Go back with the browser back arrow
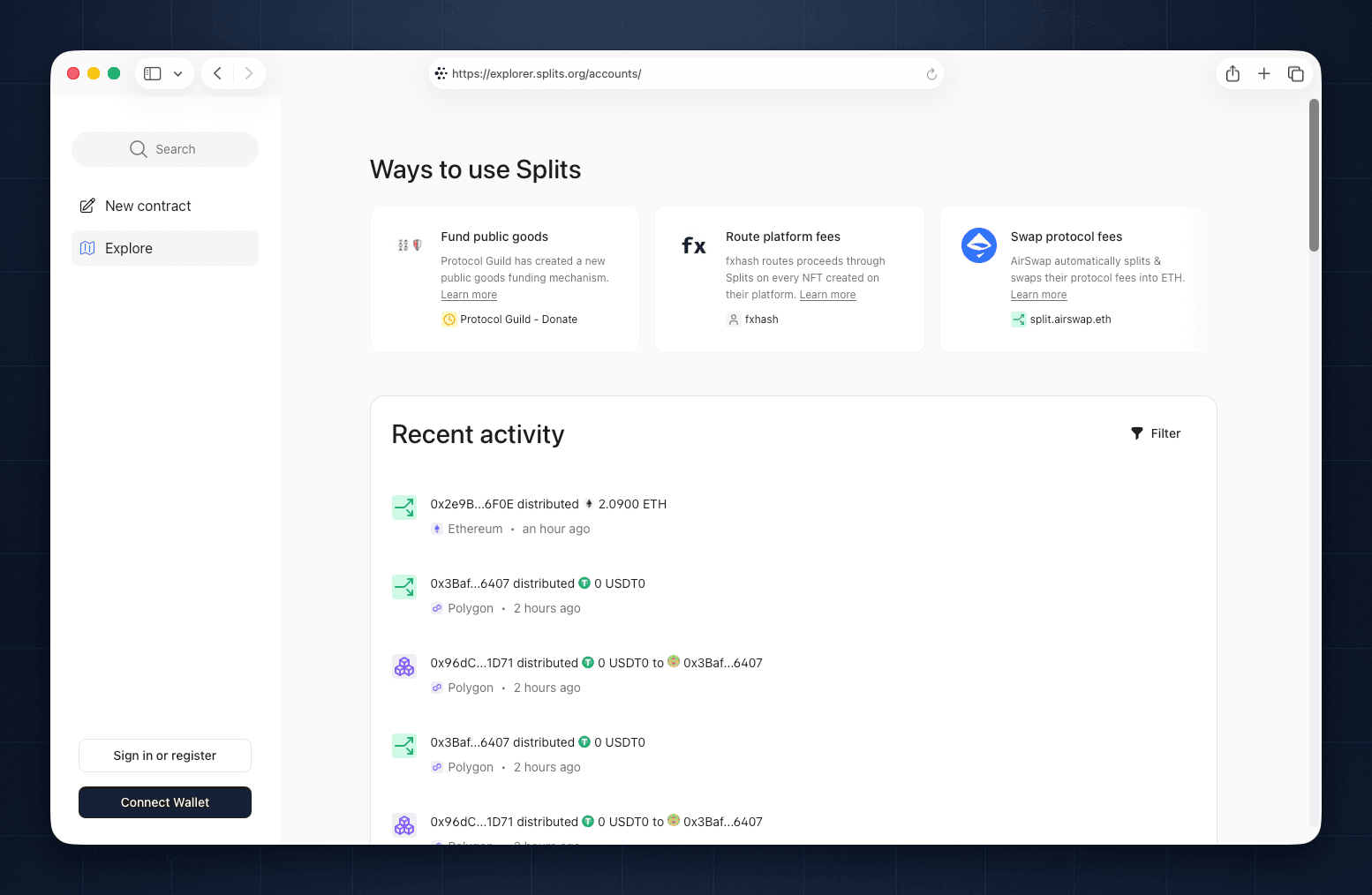 point(217,73)
